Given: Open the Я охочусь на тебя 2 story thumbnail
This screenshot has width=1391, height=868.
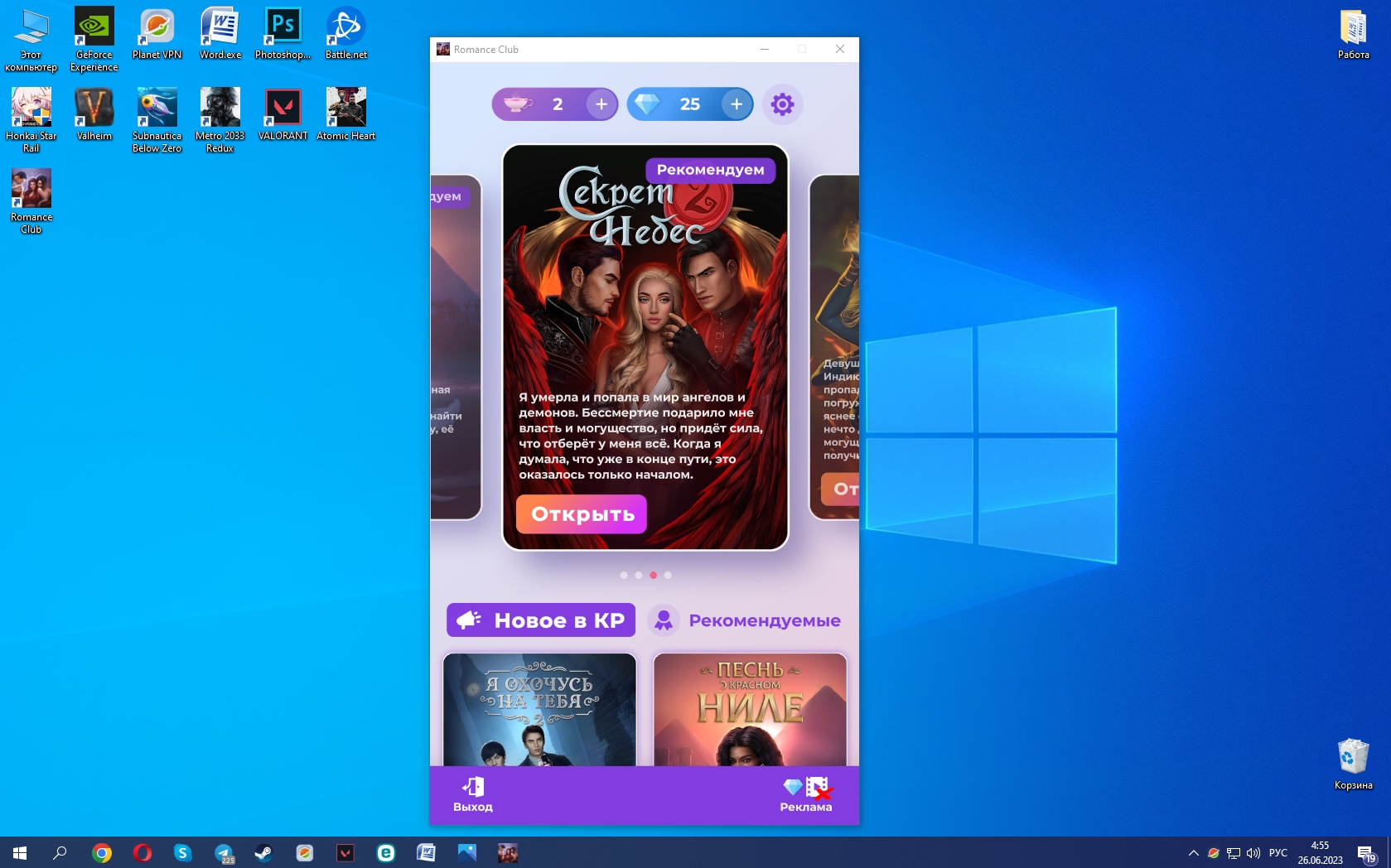Looking at the screenshot, I should pyautogui.click(x=540, y=710).
